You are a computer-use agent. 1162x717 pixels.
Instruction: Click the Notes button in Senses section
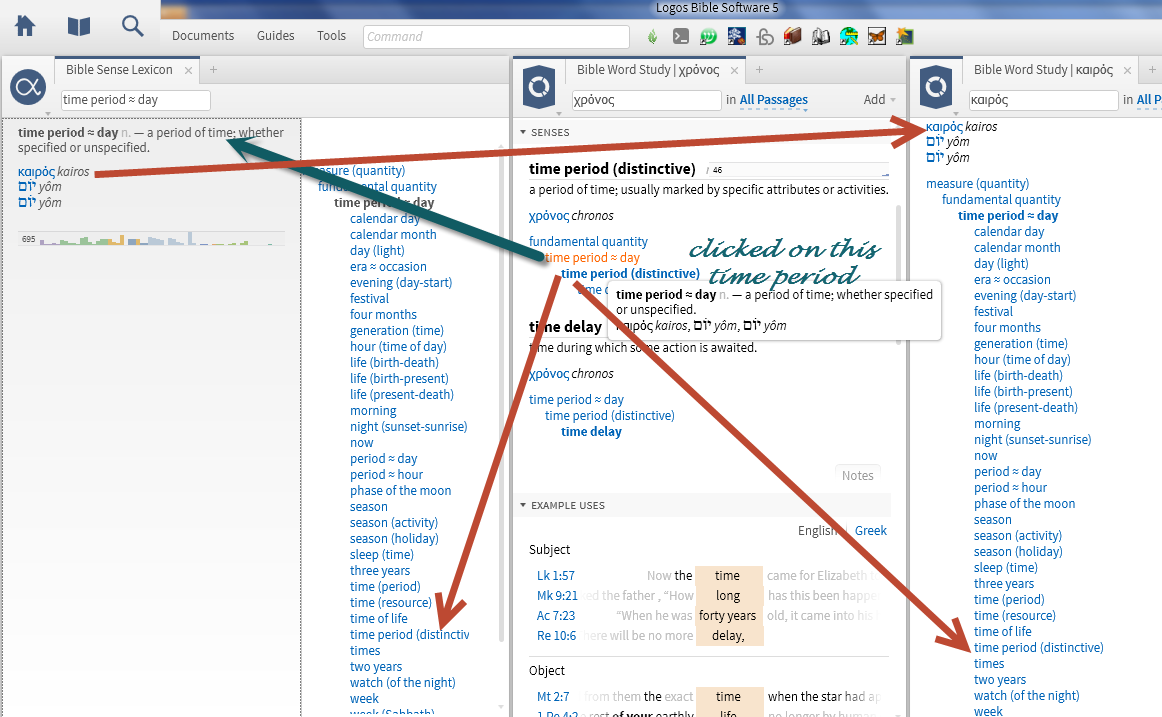[x=857, y=476]
